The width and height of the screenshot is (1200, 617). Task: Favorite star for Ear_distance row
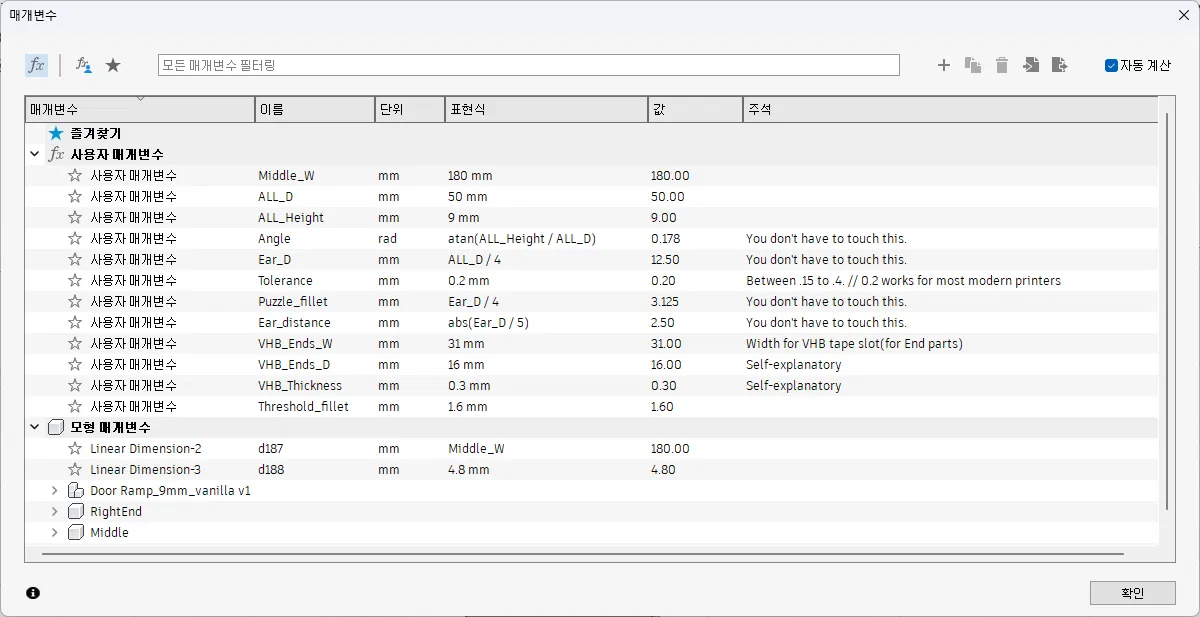point(75,323)
